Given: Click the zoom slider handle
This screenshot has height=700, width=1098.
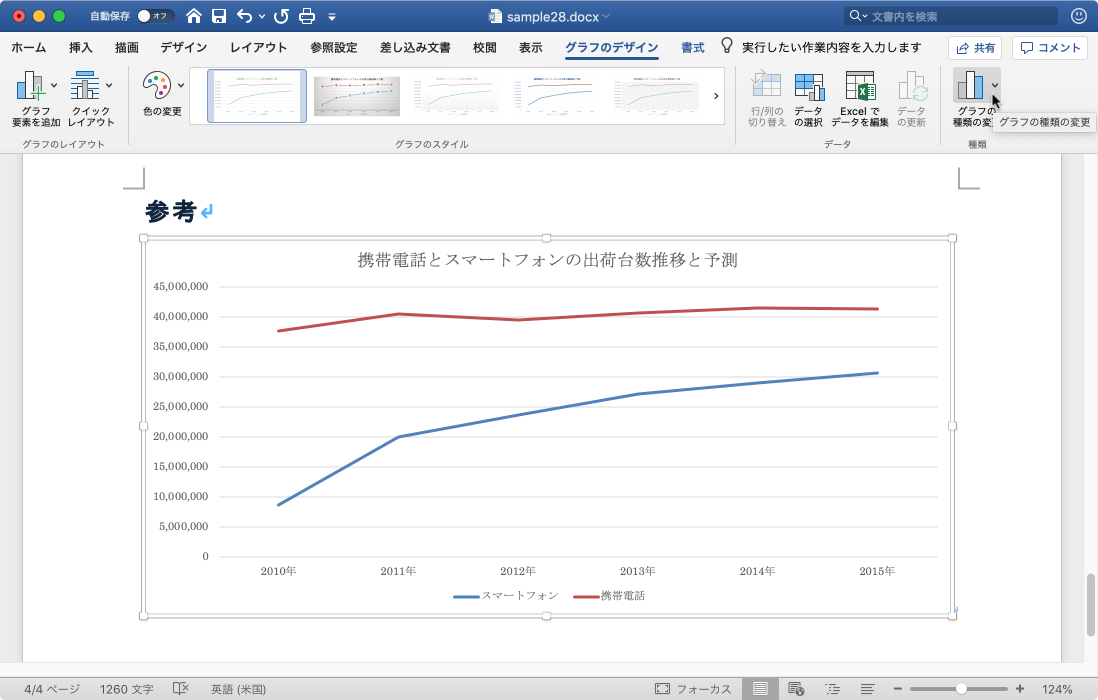Looking at the screenshot, I should coord(961,689).
